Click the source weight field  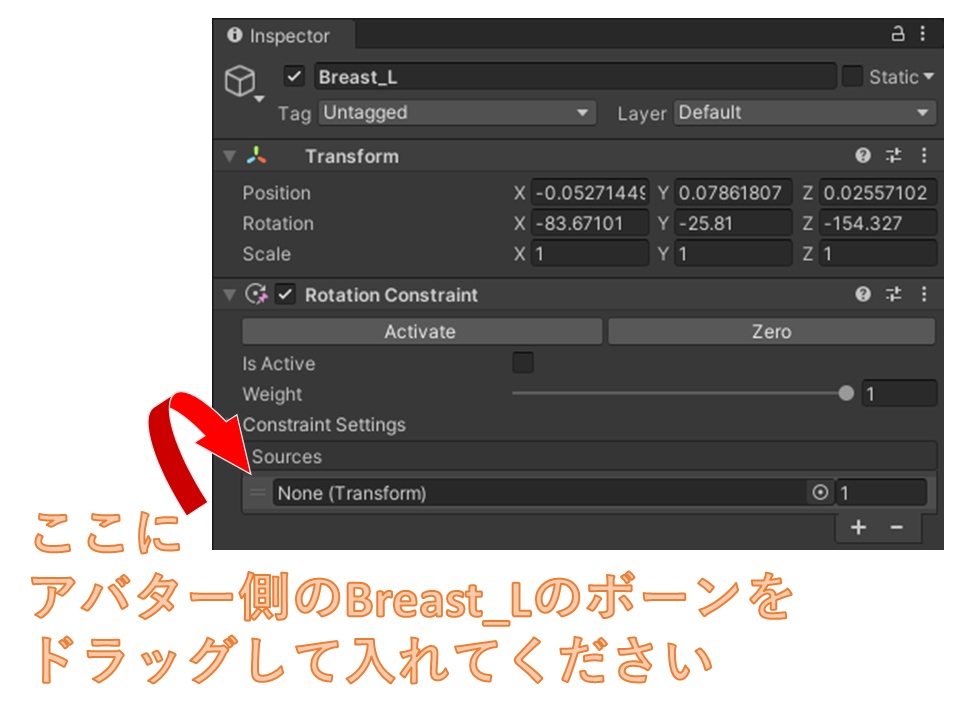click(880, 492)
